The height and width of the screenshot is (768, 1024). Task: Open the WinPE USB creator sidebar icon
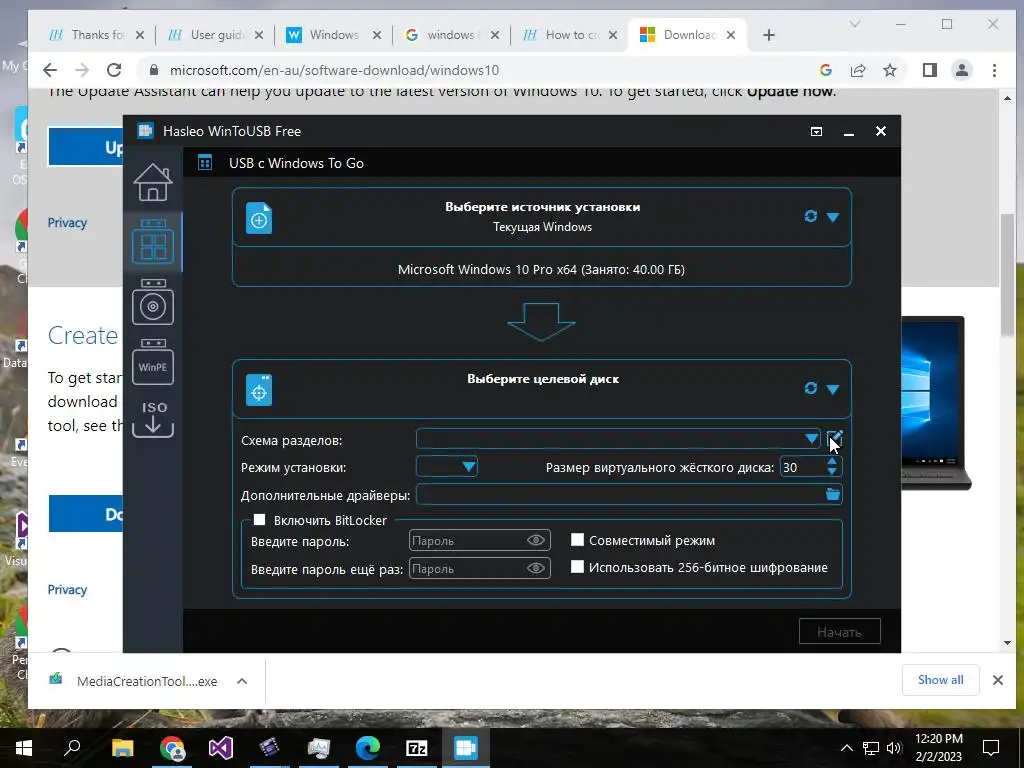153,361
